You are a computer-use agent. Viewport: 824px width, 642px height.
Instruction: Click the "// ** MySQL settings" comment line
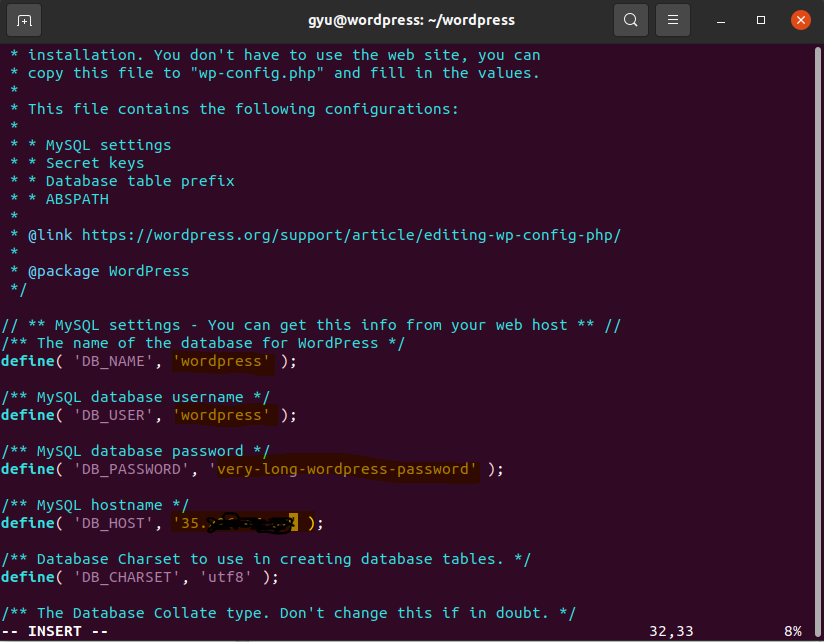pyautogui.click(x=311, y=325)
